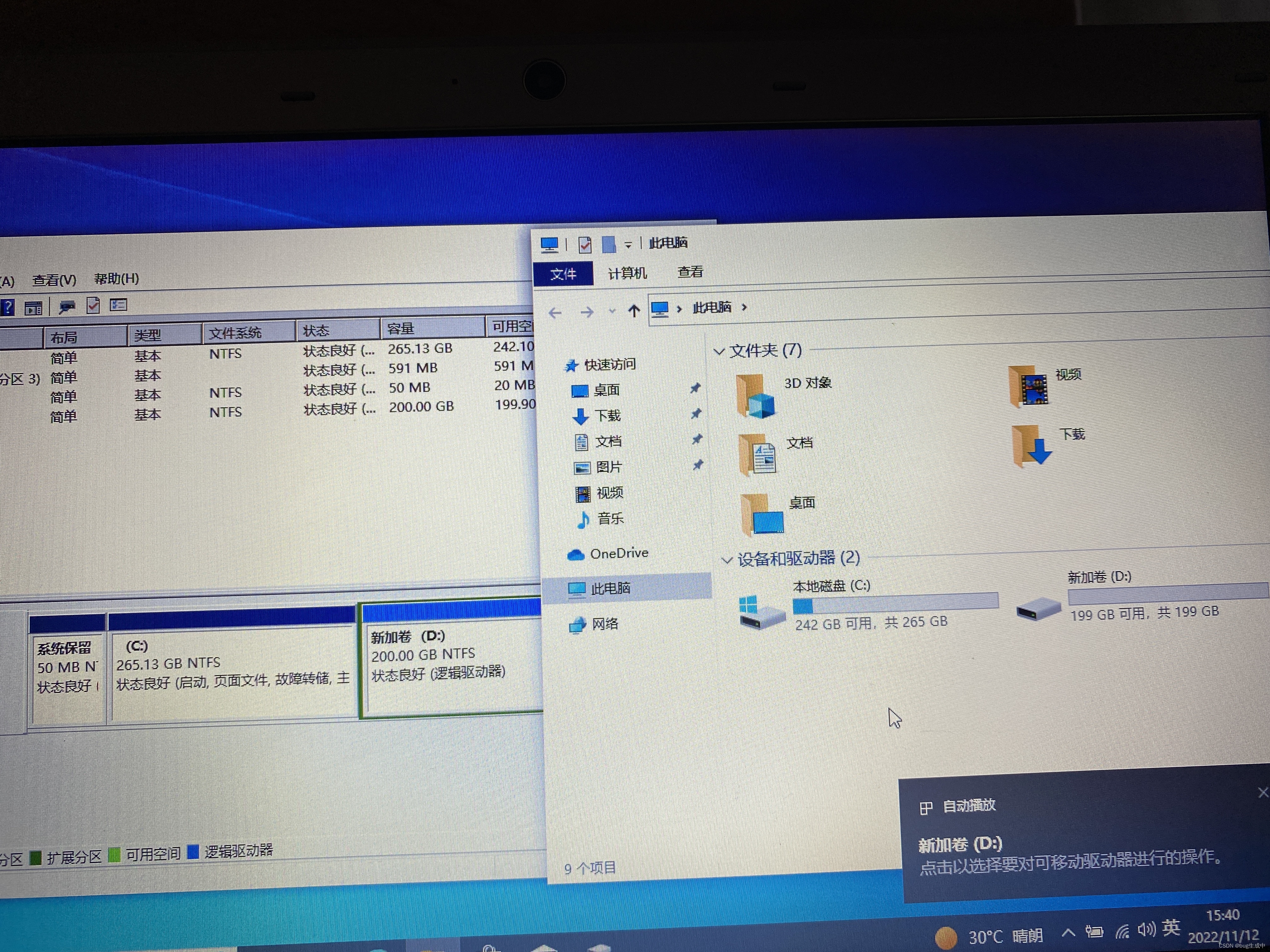Show hidden tray icons chevron
This screenshot has width=1270, height=952.
[1068, 932]
